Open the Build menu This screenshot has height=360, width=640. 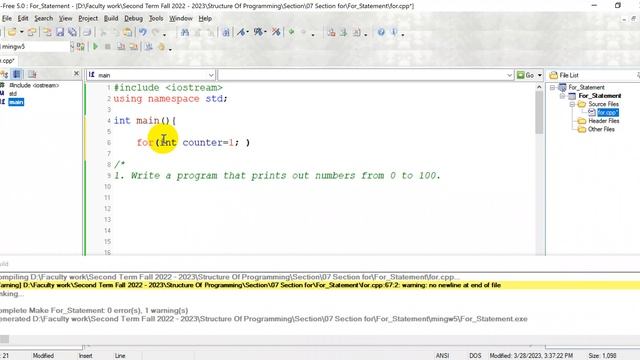coord(111,18)
